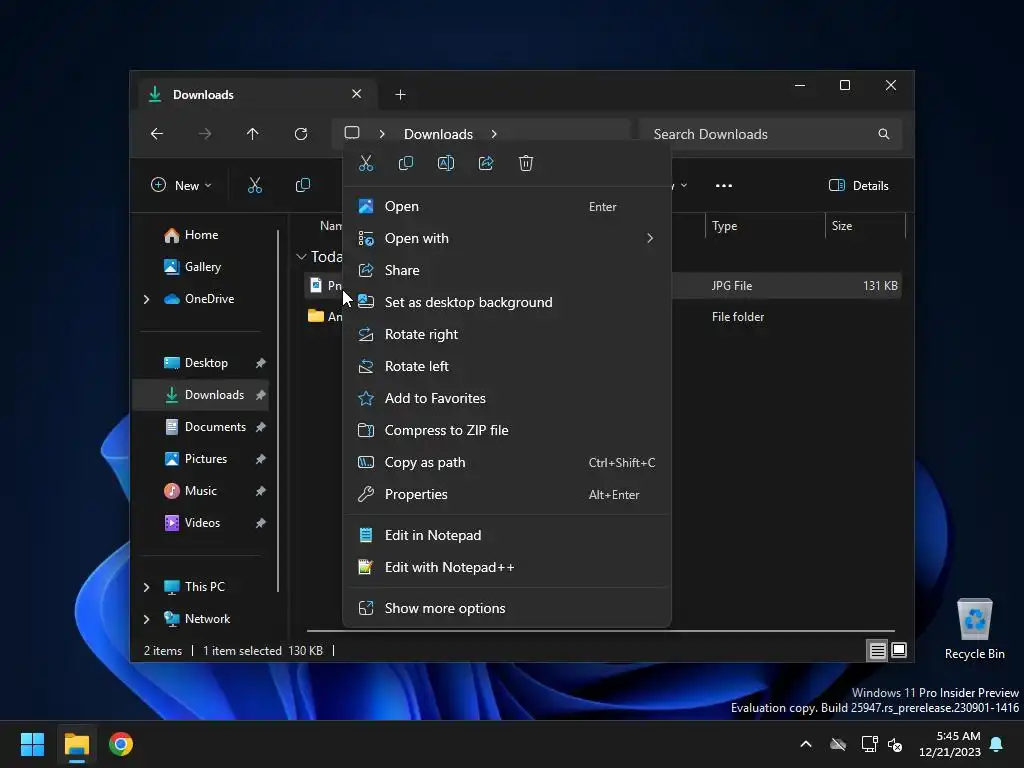Click the Downloads breadcrumb in the address bar

(438, 134)
